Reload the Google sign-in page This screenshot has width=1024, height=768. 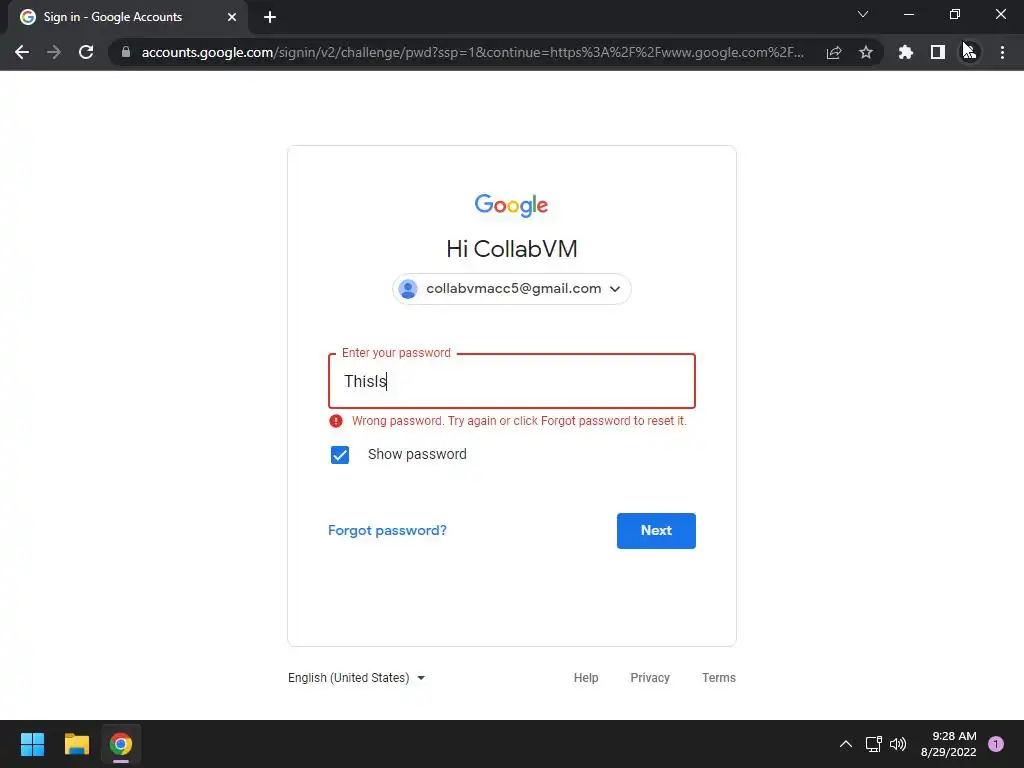coord(86,52)
